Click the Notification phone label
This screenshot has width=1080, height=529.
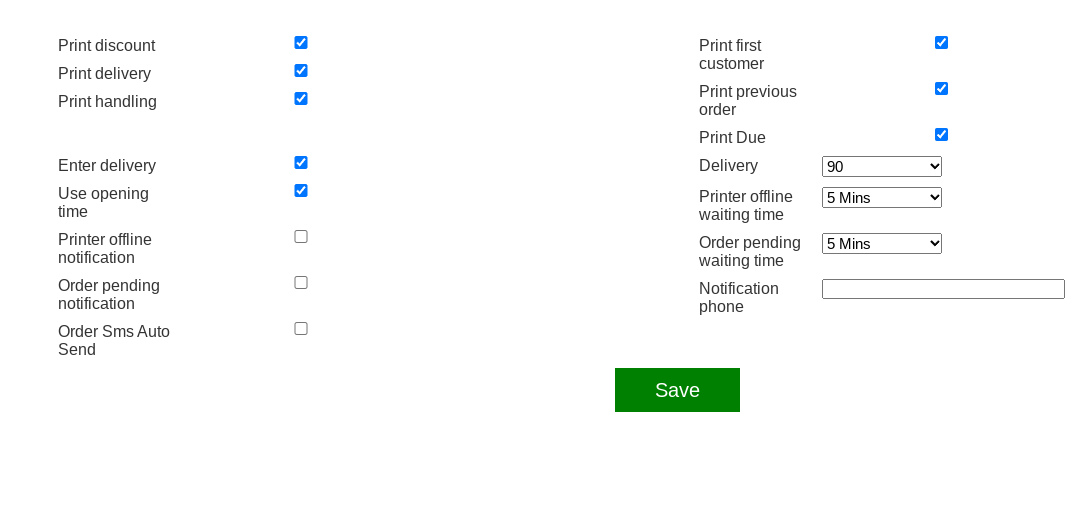coord(738,298)
